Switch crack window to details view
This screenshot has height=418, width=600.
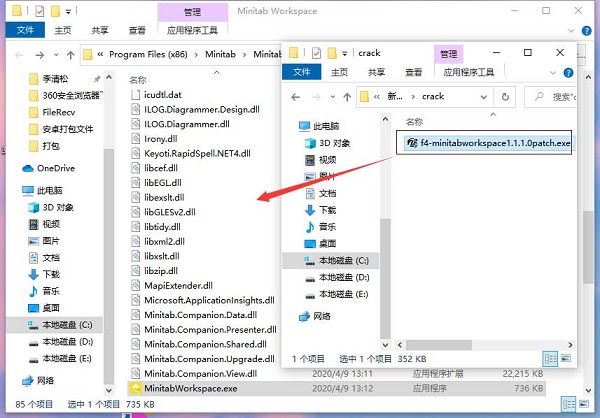tap(550, 359)
